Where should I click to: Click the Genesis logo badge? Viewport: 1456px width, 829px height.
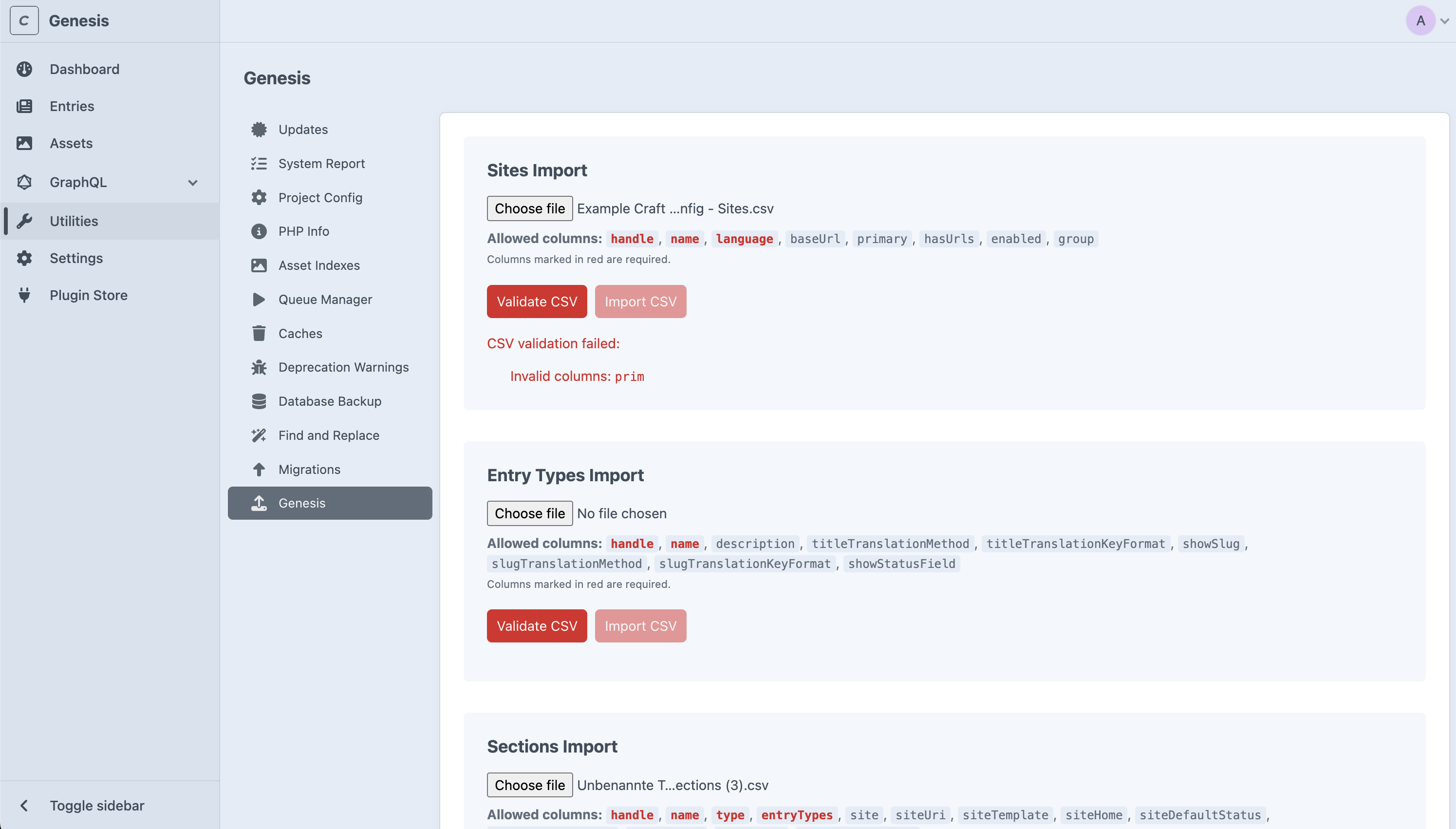(x=24, y=20)
